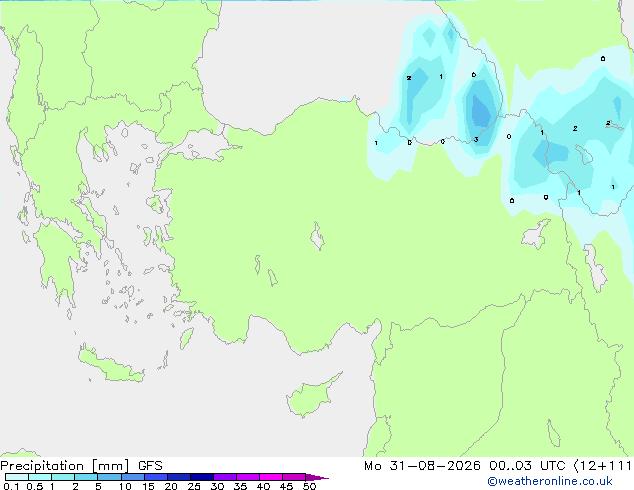The image size is (634, 490).
Task: Click the '20' legend label
Action: coord(171,486)
